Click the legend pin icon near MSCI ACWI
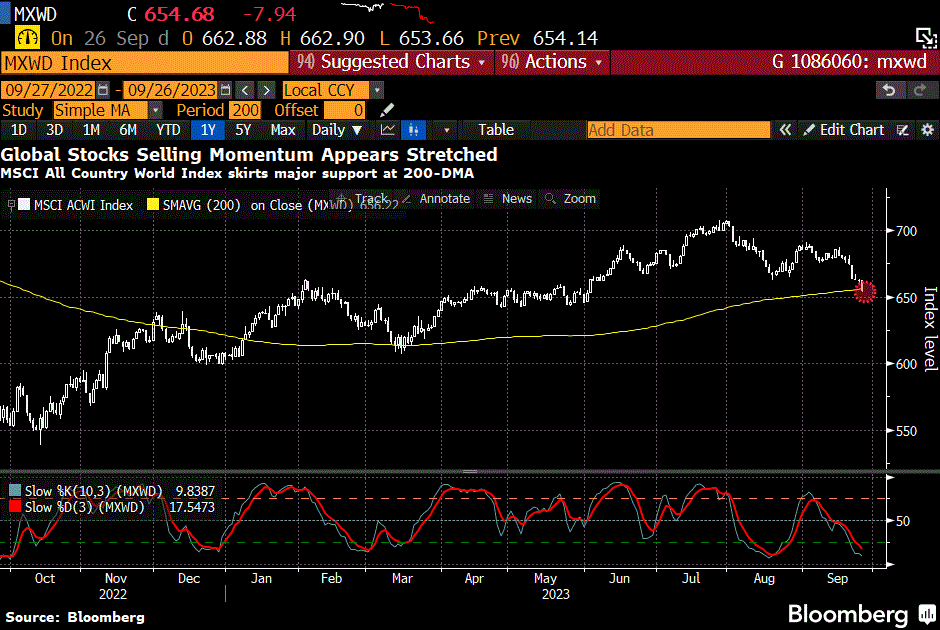The image size is (940, 630). coord(11,205)
